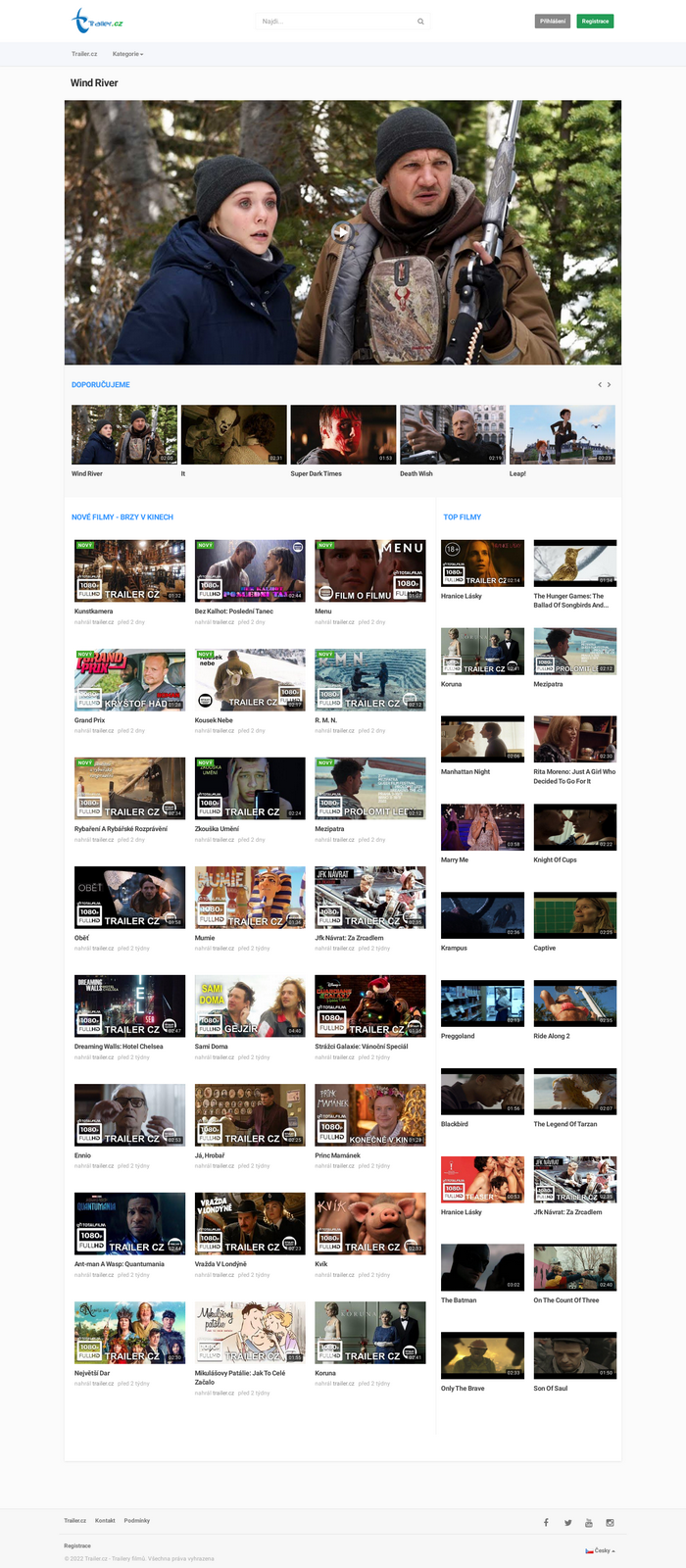Expand the Česky language selector
This screenshot has width=686, height=1568.
(x=601, y=1550)
